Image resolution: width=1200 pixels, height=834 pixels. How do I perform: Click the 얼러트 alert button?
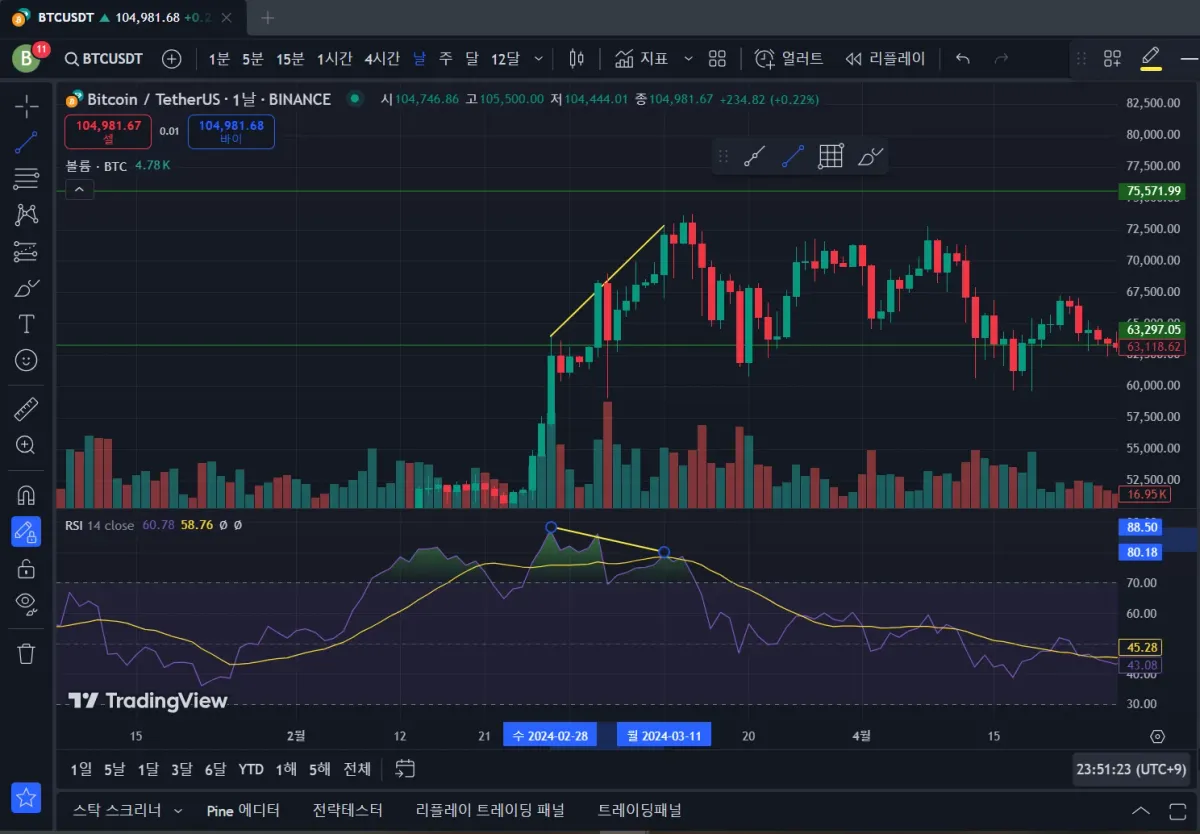coord(789,59)
